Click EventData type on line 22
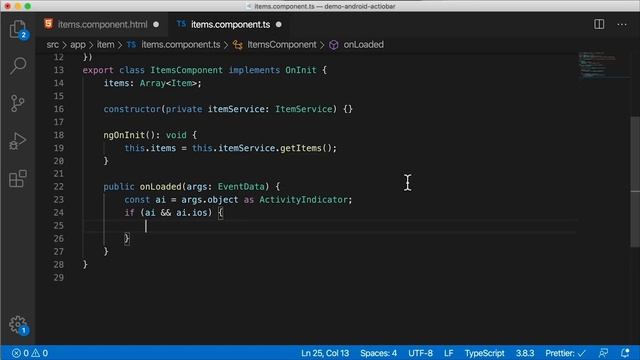Viewport: 640px width, 360px height. click(241, 187)
